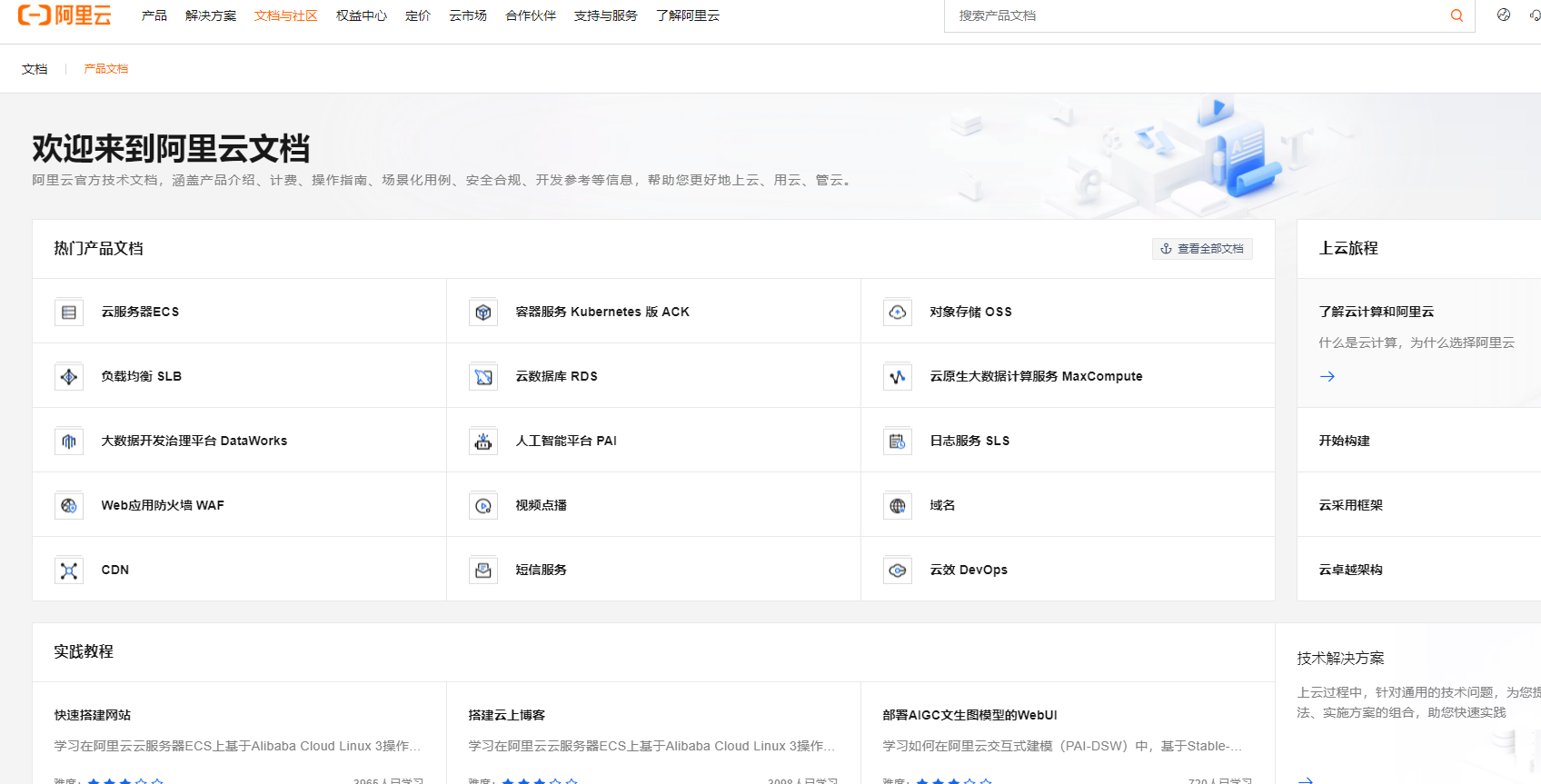Click the DataWorks product icon

[x=69, y=441]
